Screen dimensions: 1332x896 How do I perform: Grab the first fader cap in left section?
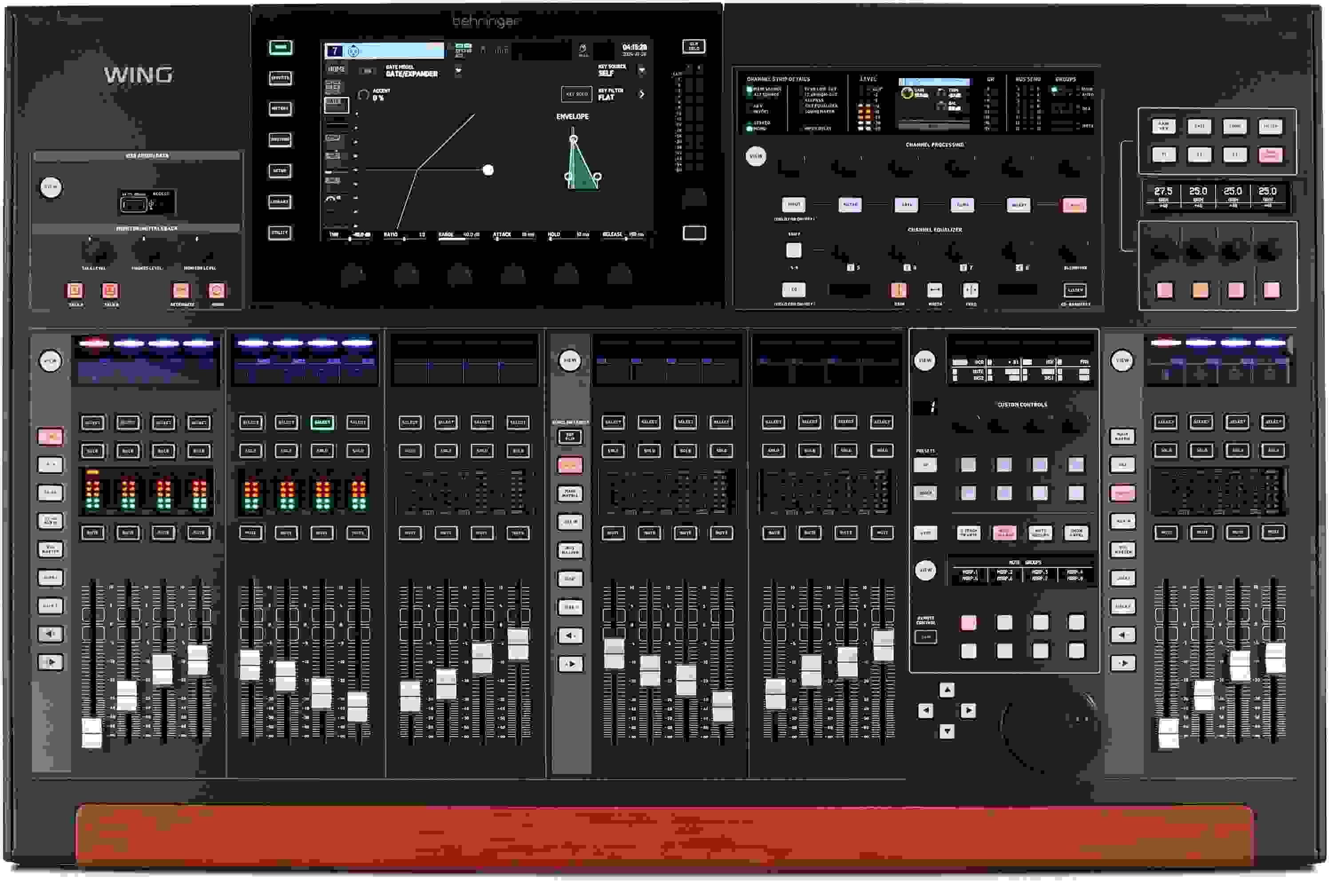pos(92,733)
